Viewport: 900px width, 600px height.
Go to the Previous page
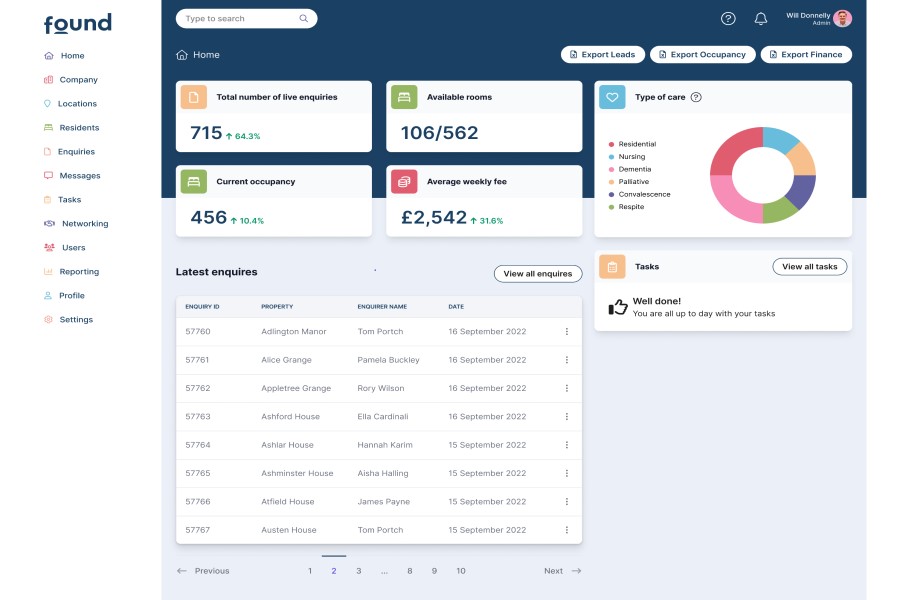[203, 571]
